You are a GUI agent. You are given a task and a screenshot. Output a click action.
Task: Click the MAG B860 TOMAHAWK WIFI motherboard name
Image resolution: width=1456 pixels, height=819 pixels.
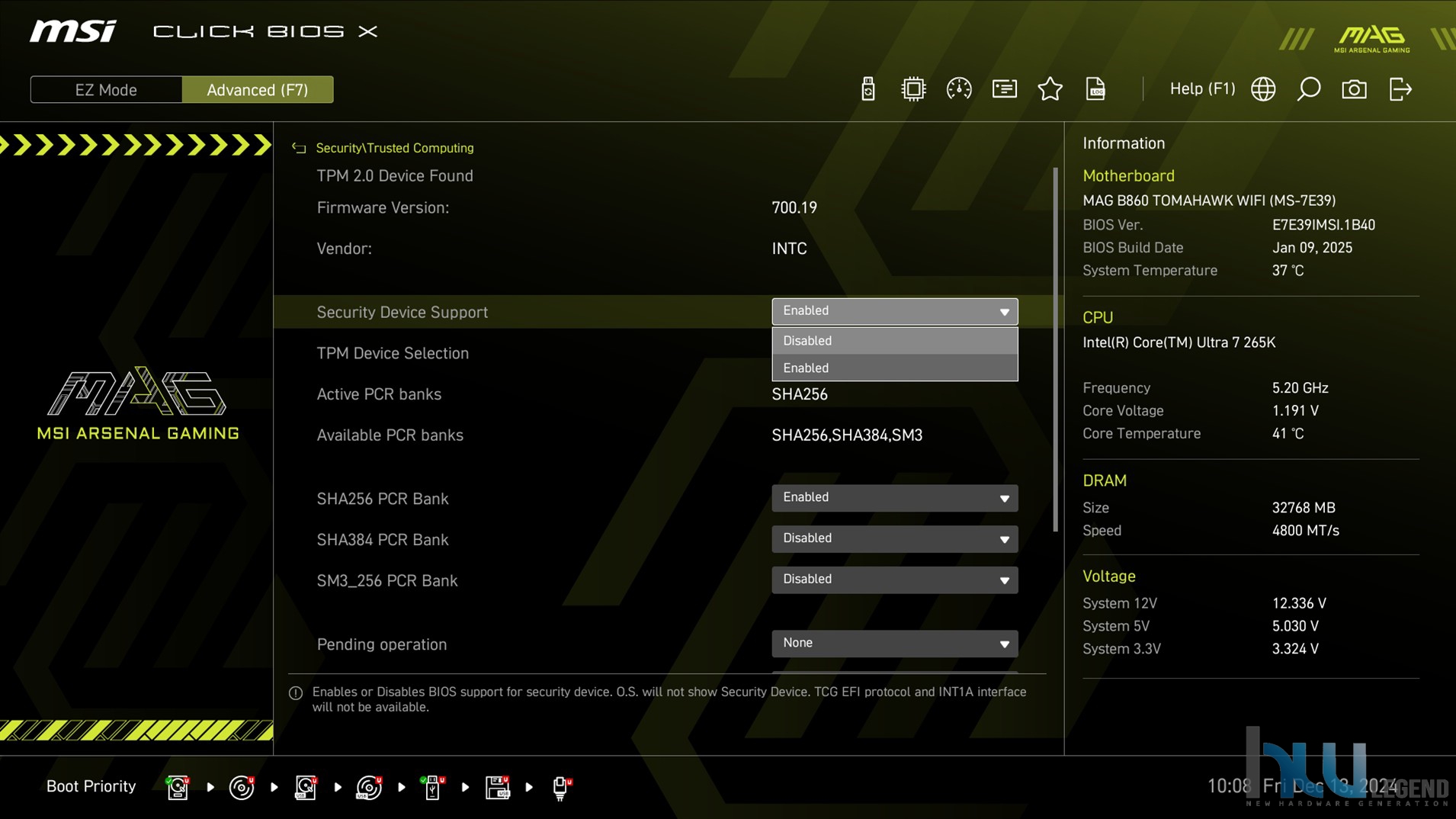[x=1209, y=201]
